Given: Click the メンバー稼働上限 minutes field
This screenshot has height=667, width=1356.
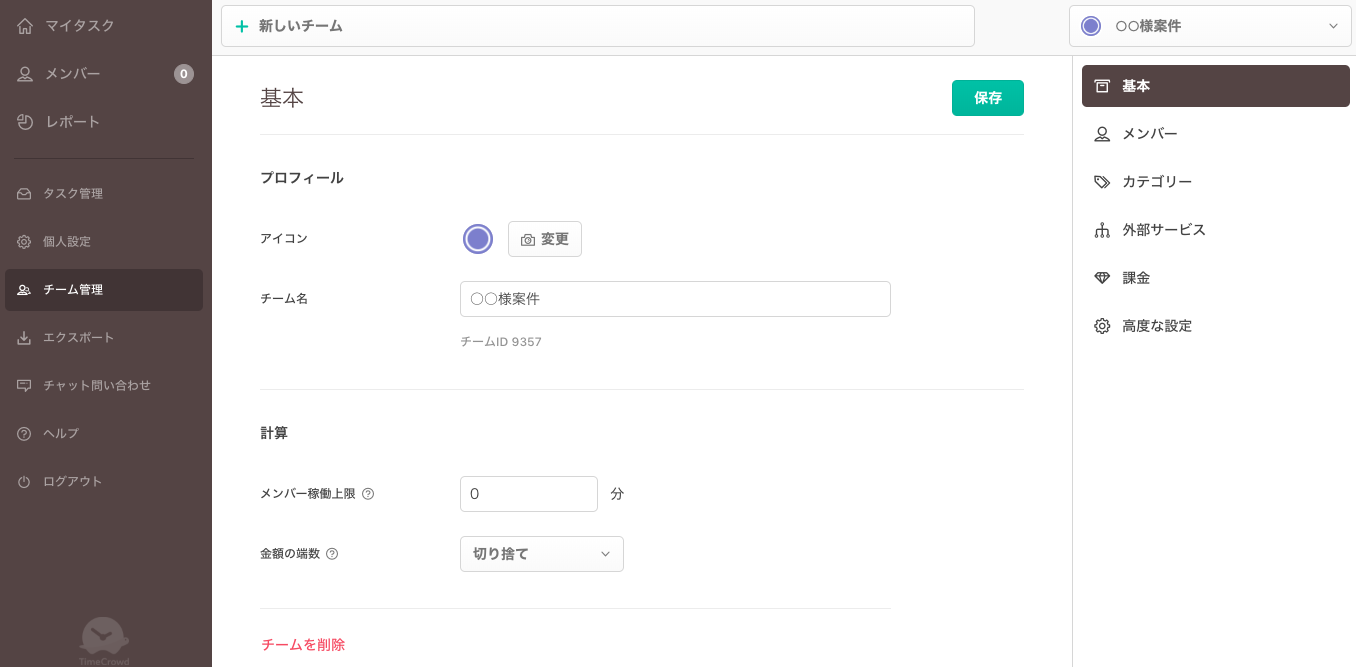Looking at the screenshot, I should pos(529,494).
